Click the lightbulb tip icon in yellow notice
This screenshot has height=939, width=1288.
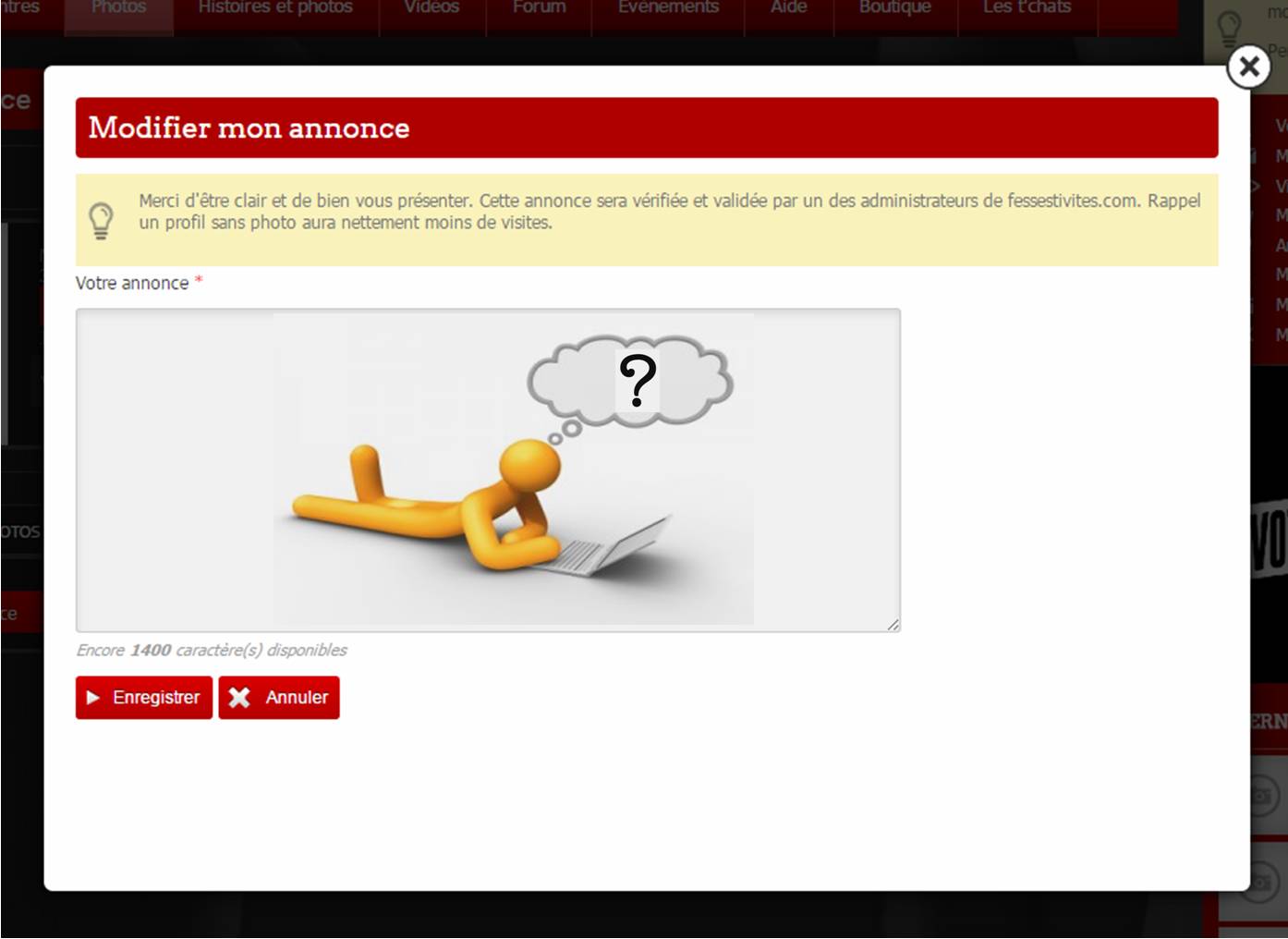point(101,220)
